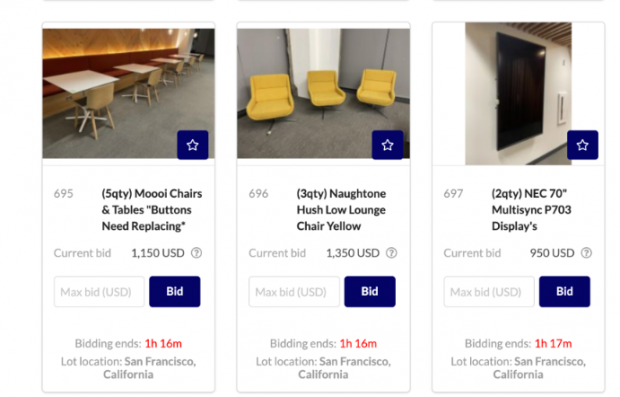Favorite the NEC 70" Multisync display lot
Viewport: 620px width, 397px height.
[x=582, y=145]
